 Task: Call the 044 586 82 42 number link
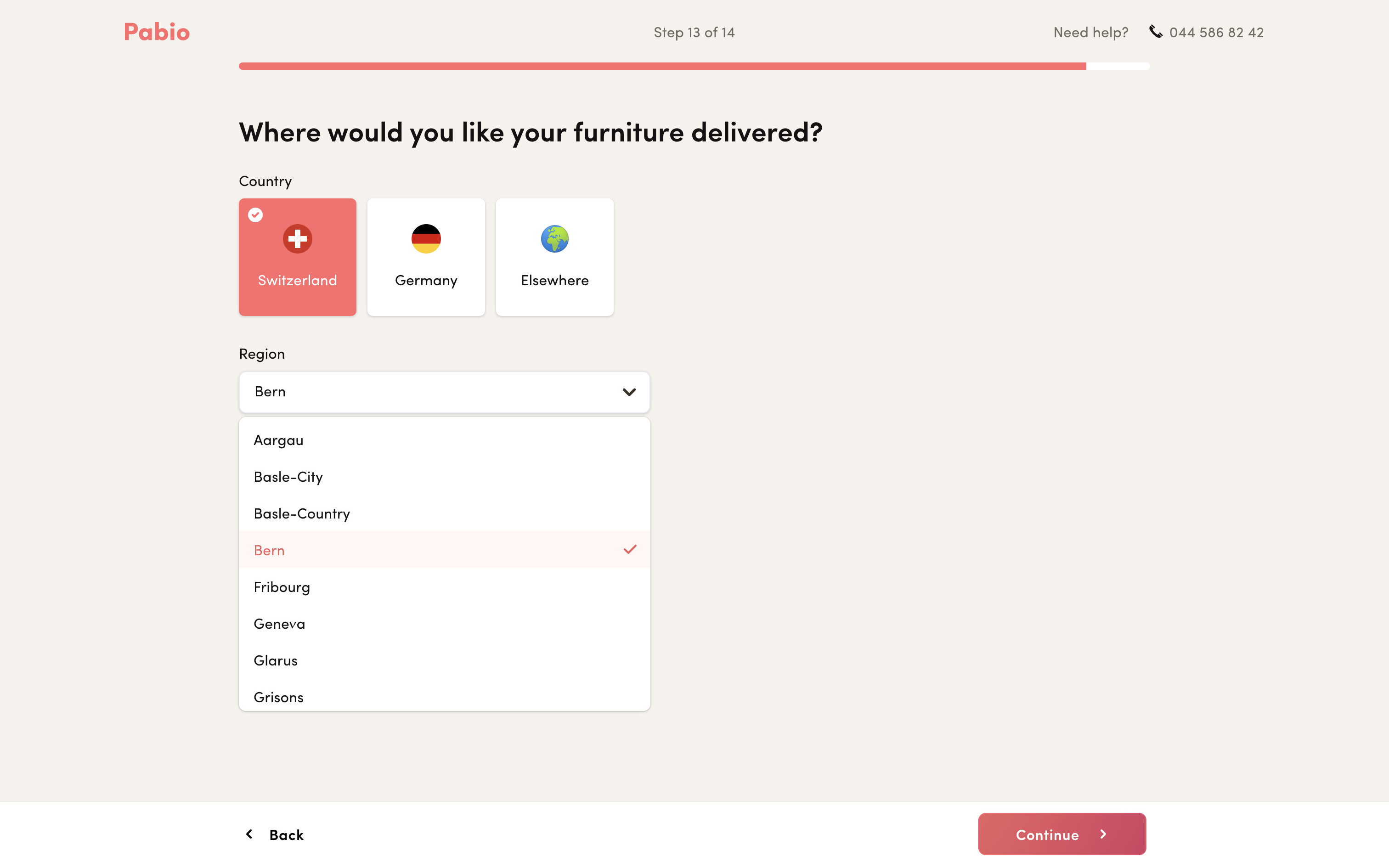[x=1216, y=33]
